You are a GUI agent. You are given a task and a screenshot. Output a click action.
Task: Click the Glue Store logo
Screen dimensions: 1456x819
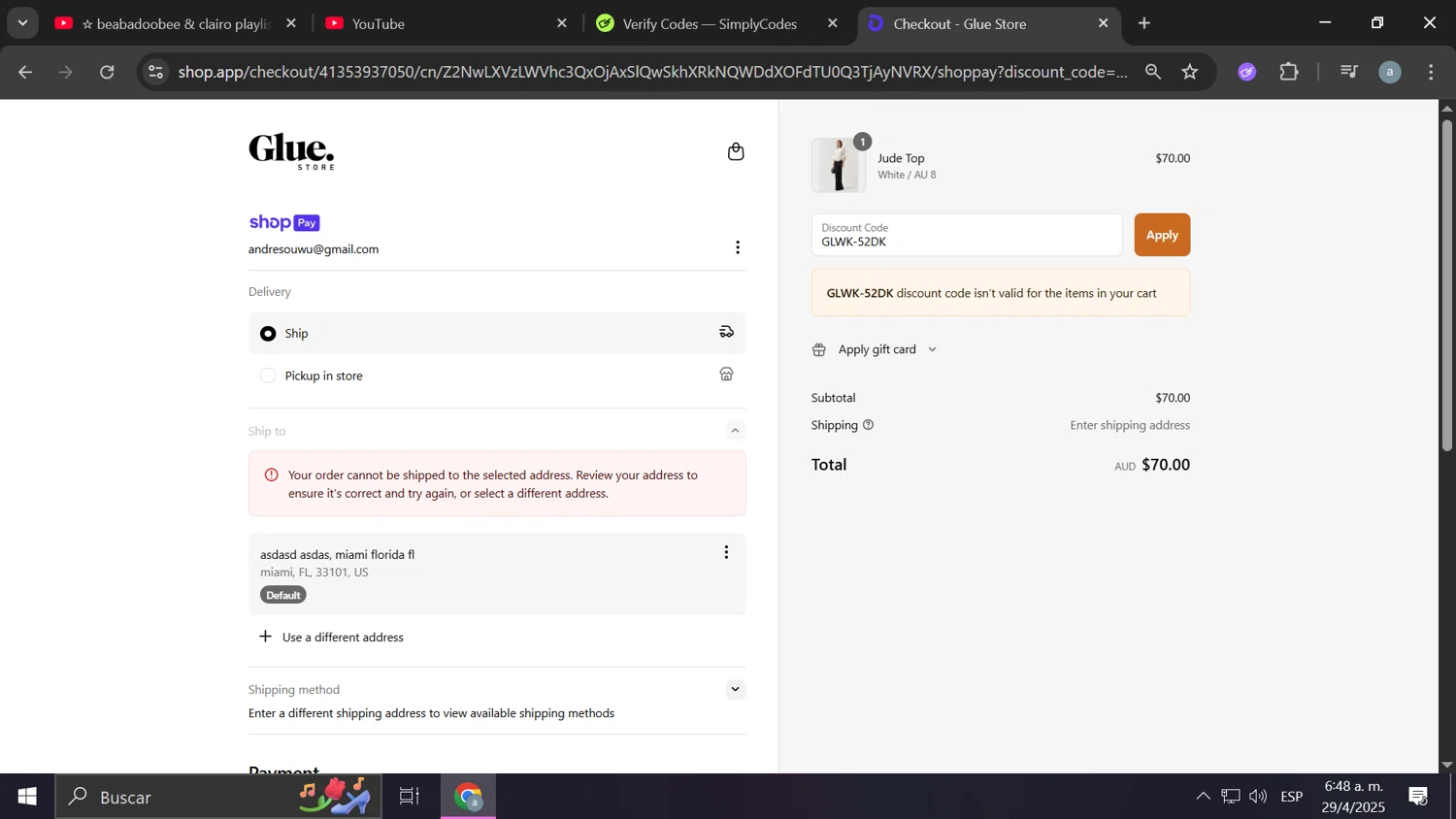click(291, 151)
